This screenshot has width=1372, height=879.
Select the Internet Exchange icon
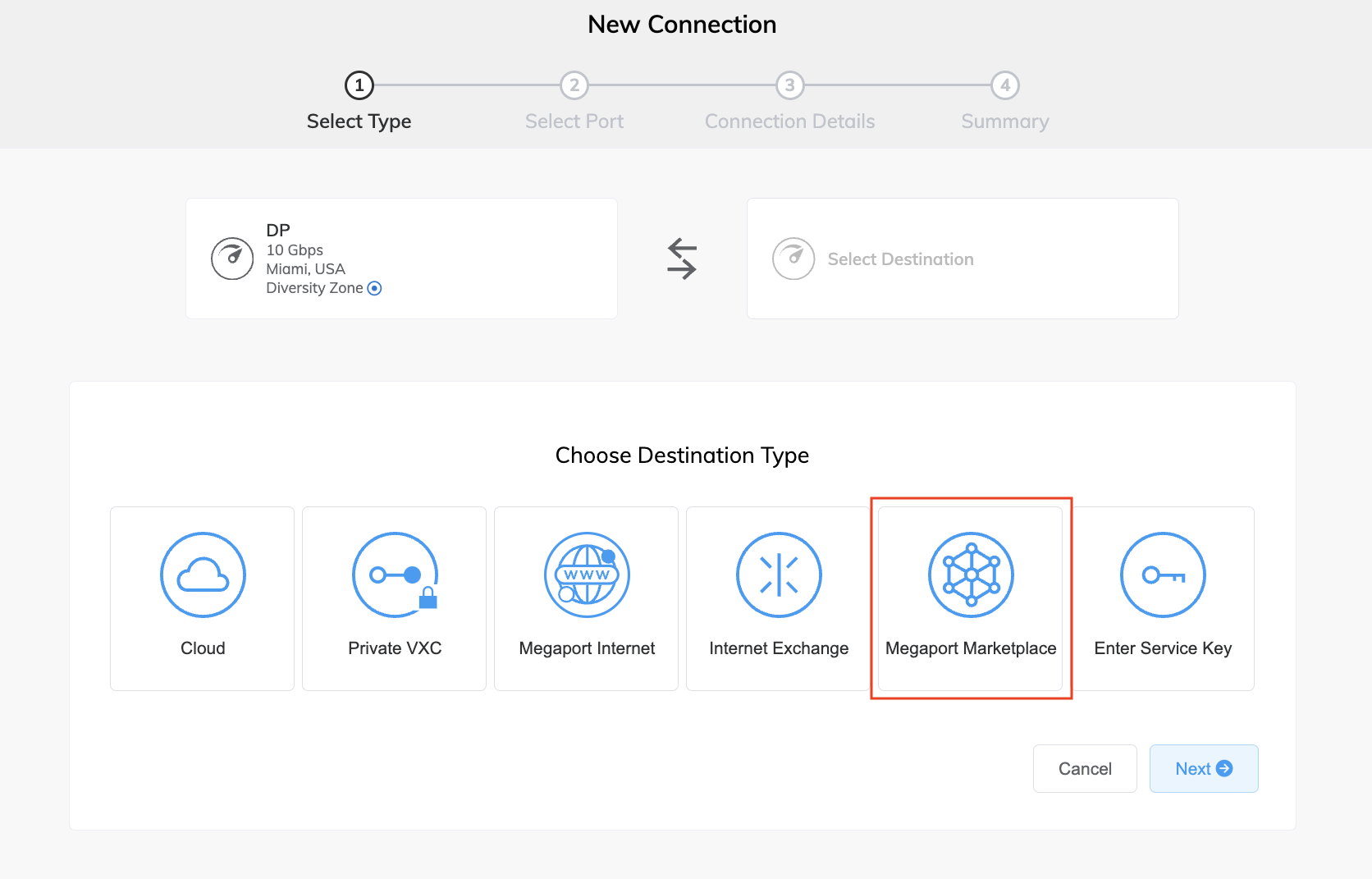pyautogui.click(x=779, y=575)
